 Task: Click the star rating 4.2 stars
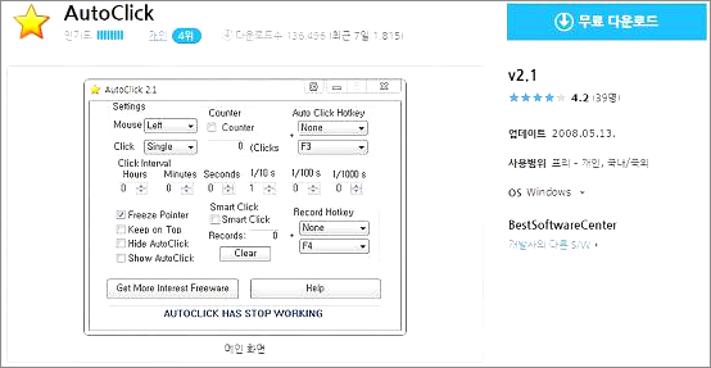(x=537, y=97)
